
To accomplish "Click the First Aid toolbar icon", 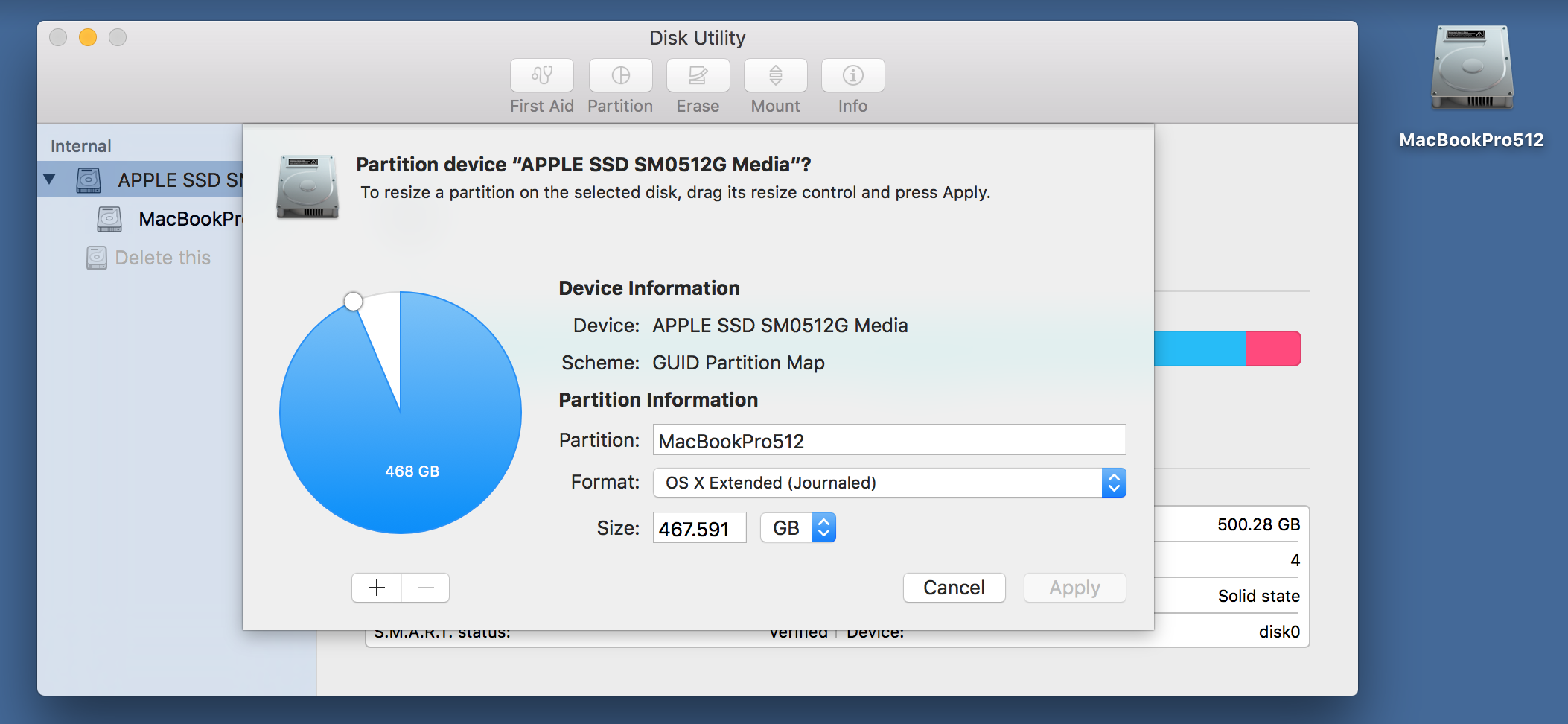I will (542, 75).
